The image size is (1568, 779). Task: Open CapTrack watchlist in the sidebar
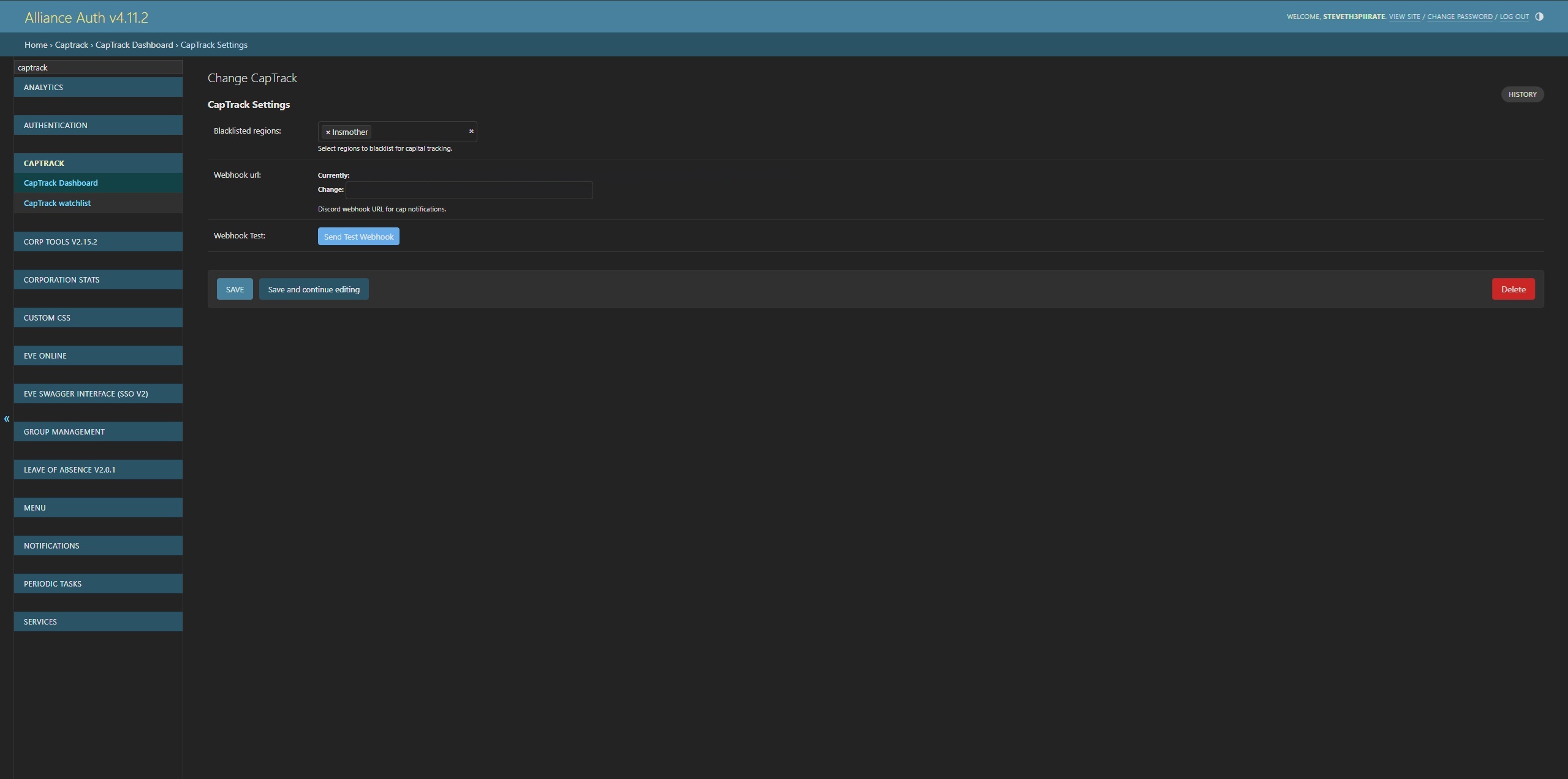pyautogui.click(x=57, y=203)
